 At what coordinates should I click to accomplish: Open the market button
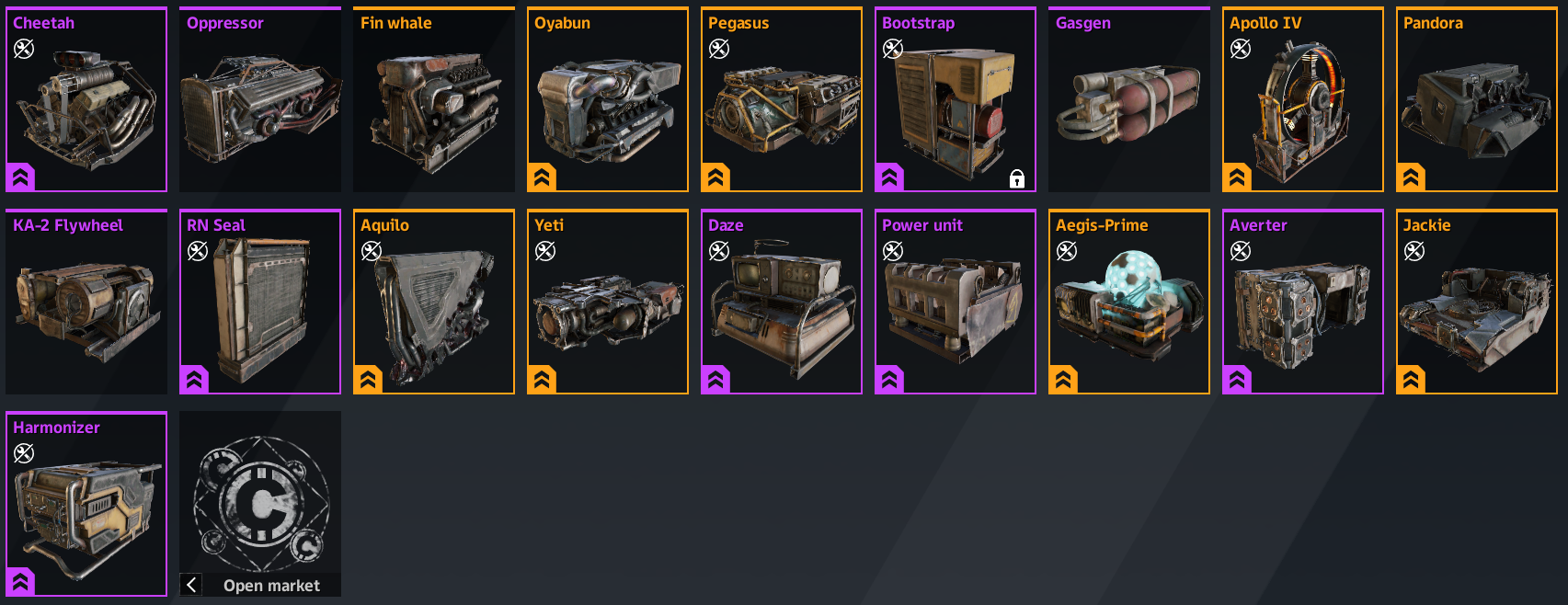click(260, 504)
